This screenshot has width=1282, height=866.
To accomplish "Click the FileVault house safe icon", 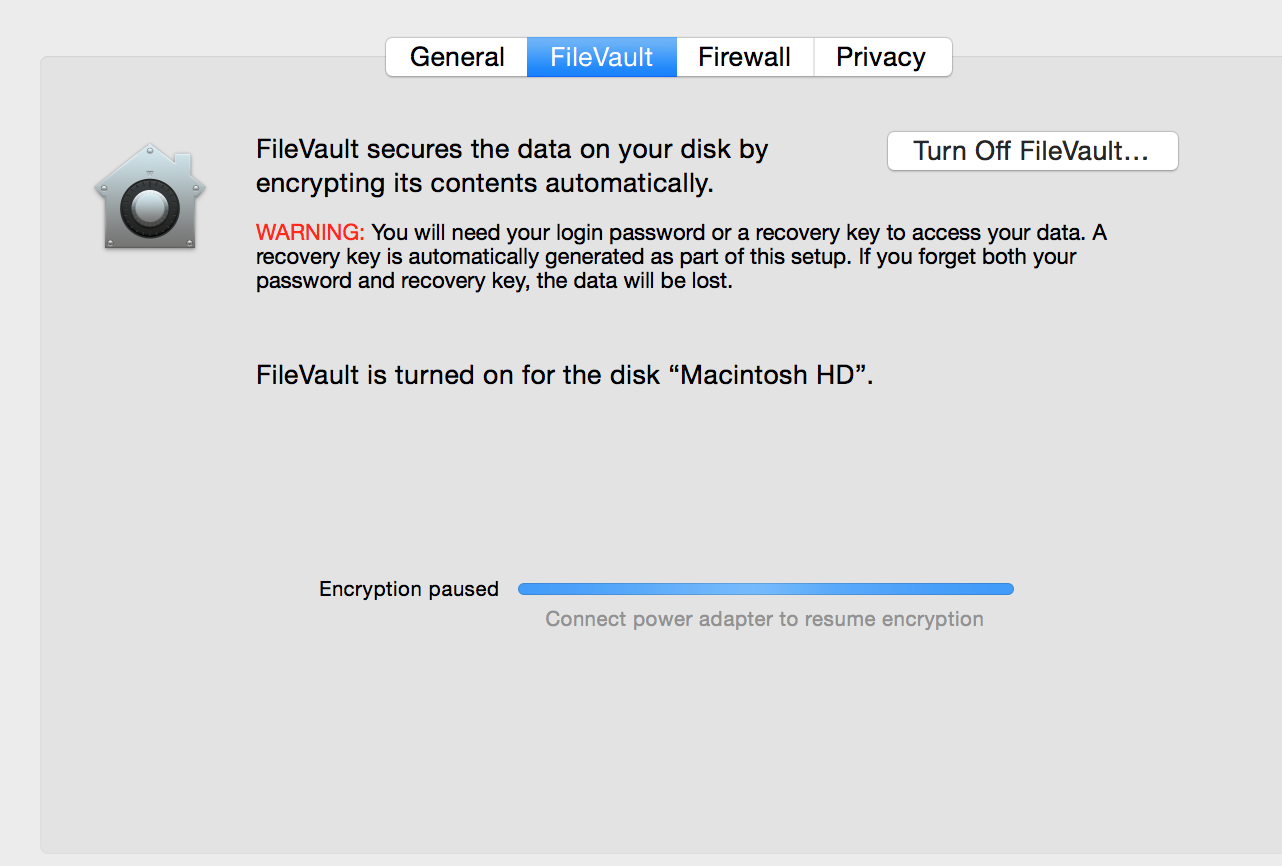I will tap(150, 197).
